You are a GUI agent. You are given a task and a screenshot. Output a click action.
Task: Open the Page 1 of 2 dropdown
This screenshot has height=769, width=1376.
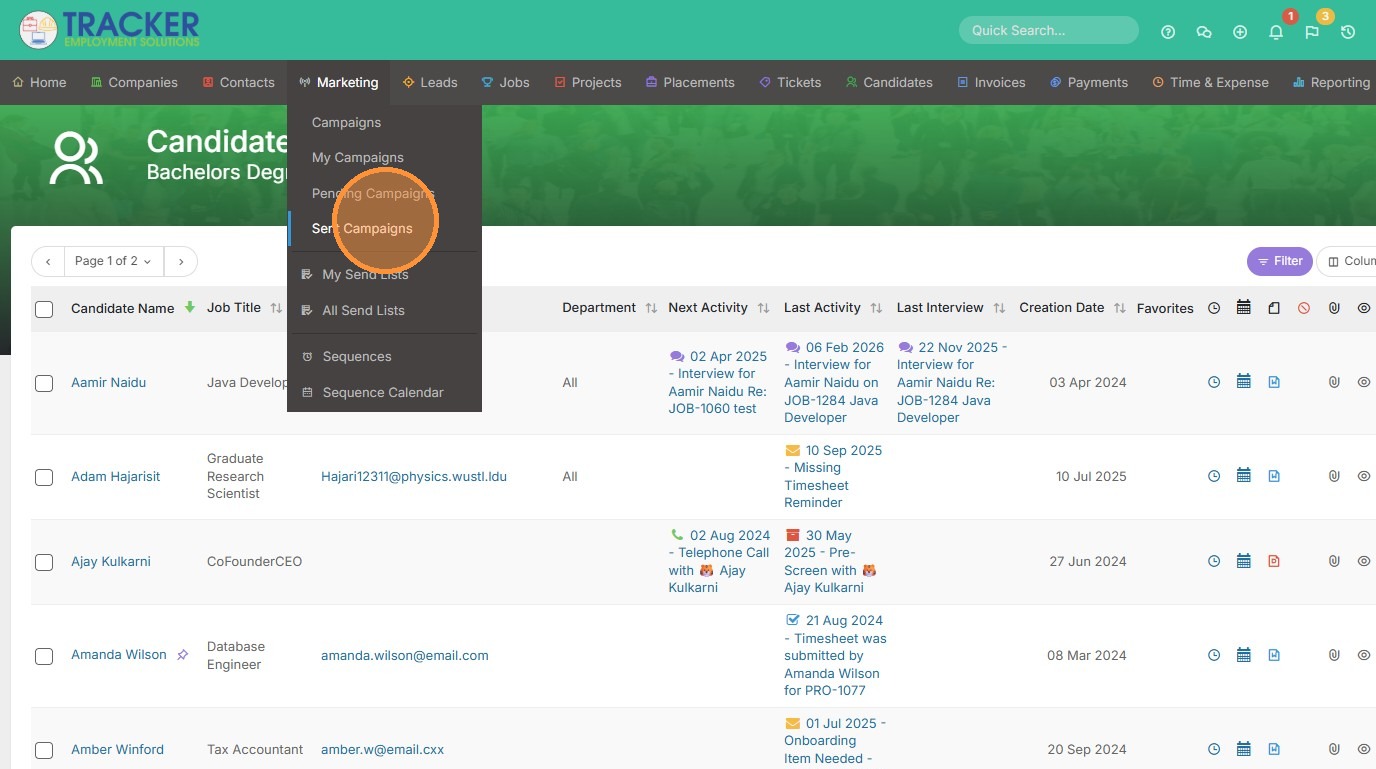113,261
